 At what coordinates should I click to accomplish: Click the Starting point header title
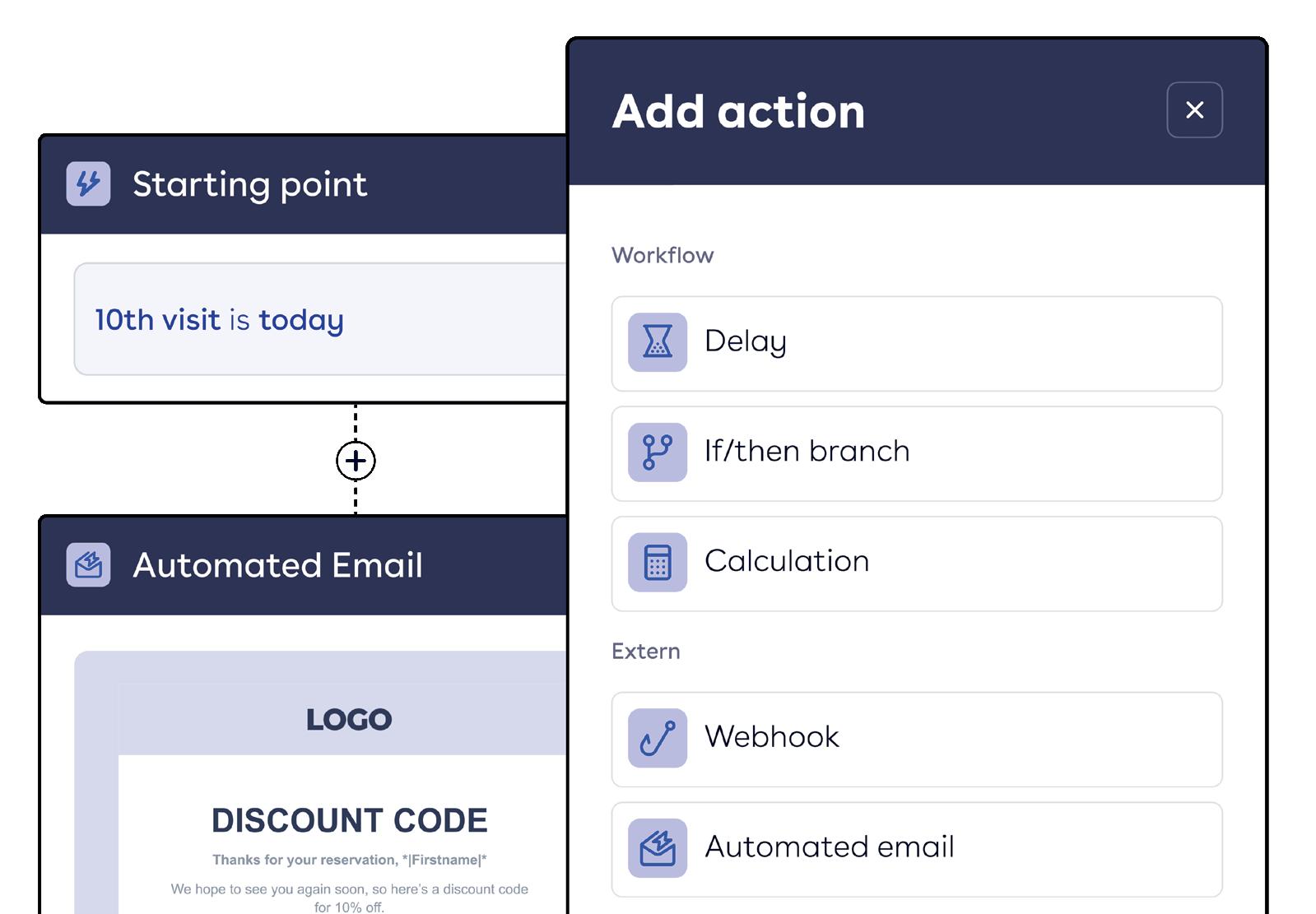click(x=249, y=184)
